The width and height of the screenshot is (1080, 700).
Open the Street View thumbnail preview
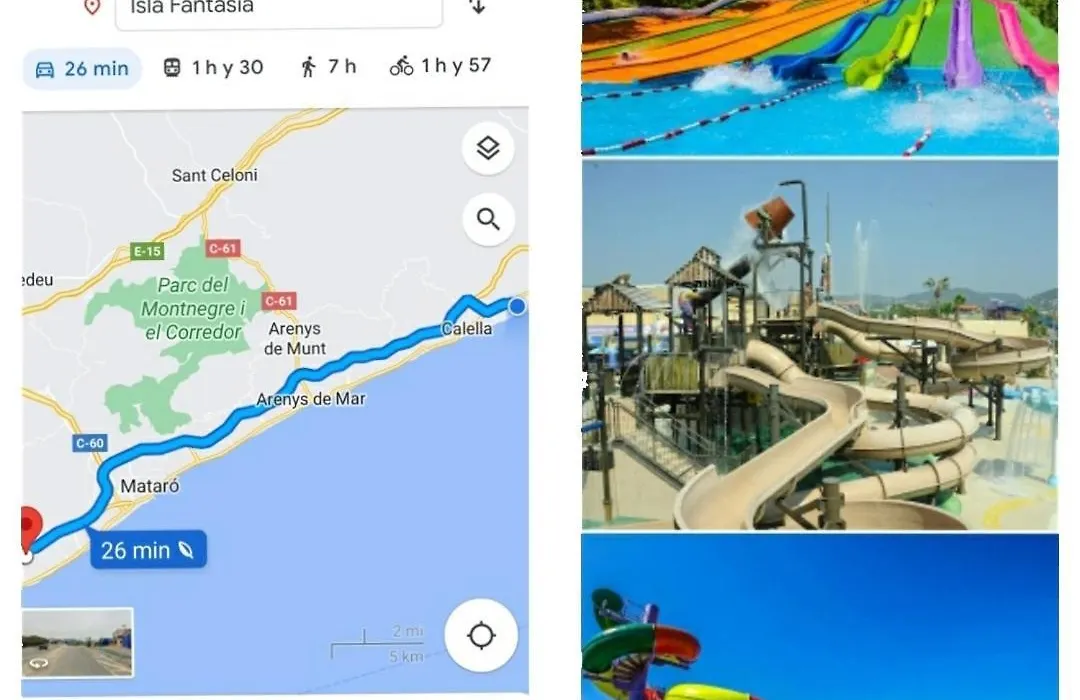pyautogui.click(x=77, y=642)
